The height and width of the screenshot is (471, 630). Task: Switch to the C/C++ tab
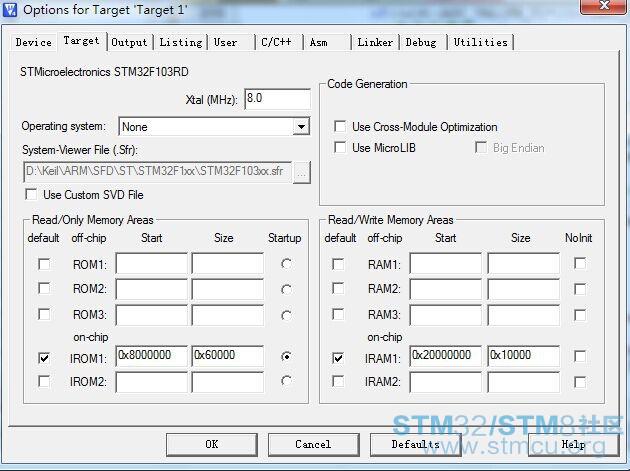tap(276, 42)
